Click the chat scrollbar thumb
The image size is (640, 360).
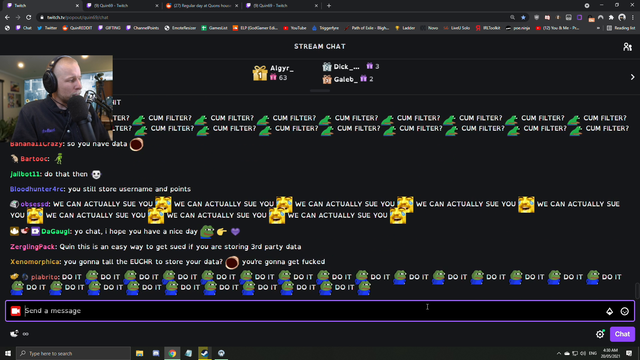(x=637, y=291)
